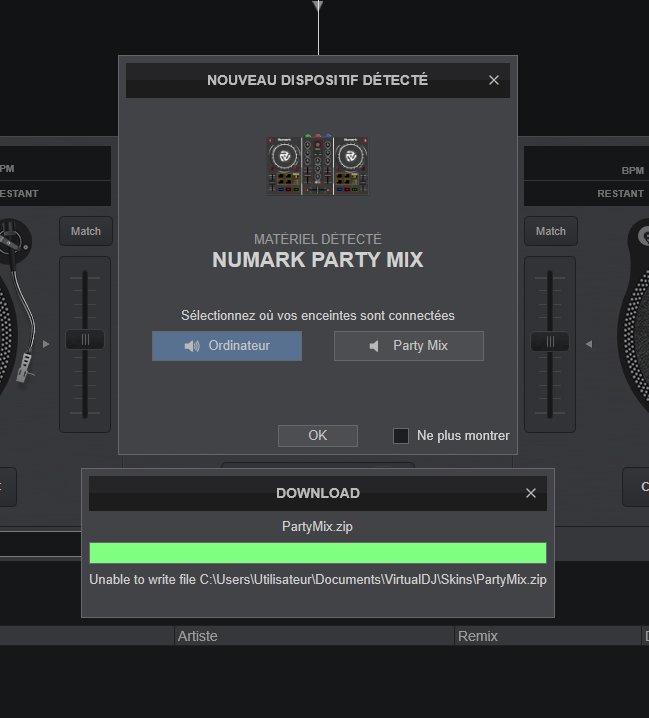Click the green PartyMix.zip progress bar
Image resolution: width=649 pixels, height=718 pixels.
coord(318,553)
